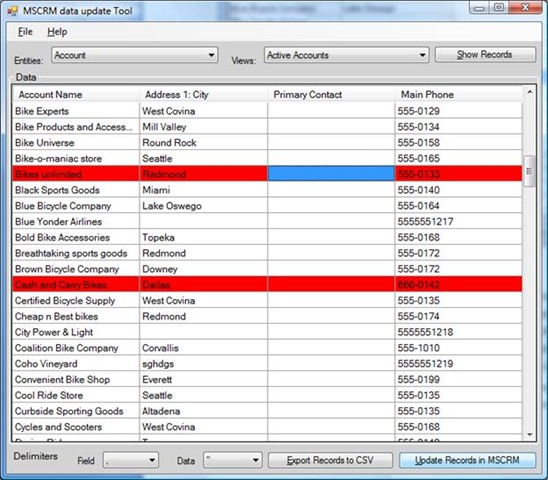Click Address 1: City column header

point(203,94)
